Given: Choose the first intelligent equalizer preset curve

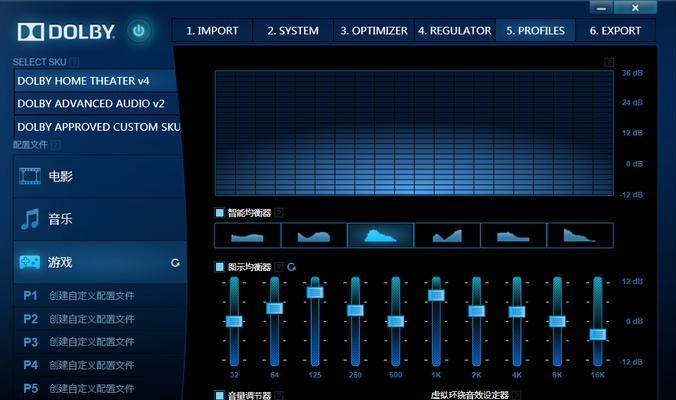Looking at the screenshot, I should click(247, 235).
